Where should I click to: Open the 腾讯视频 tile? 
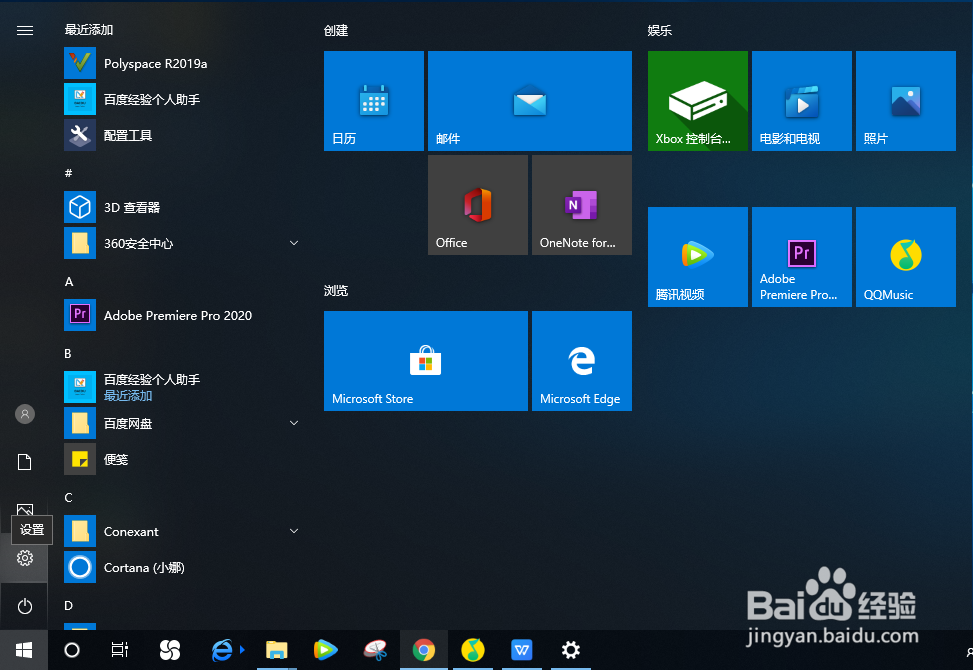coord(697,257)
